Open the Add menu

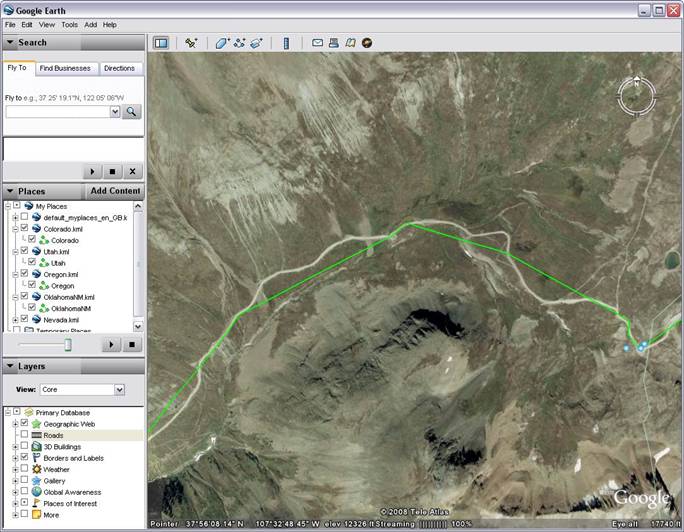91,25
